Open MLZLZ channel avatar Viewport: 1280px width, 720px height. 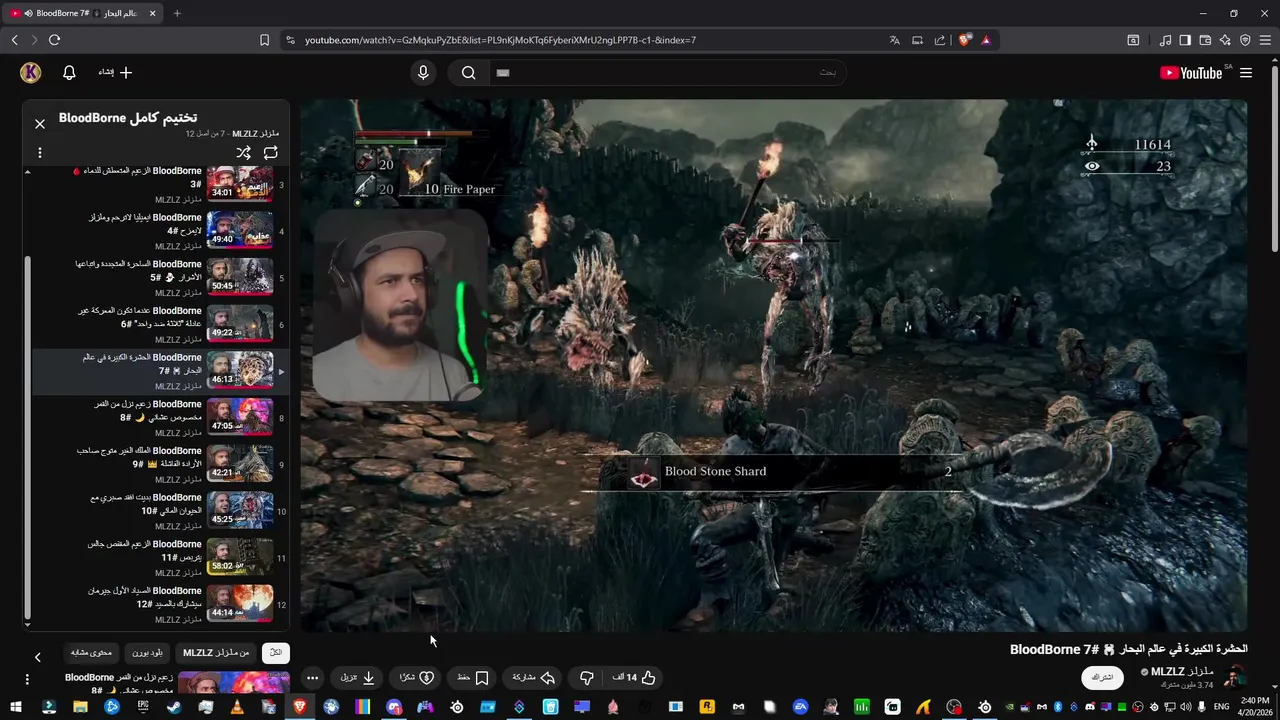(x=1235, y=677)
